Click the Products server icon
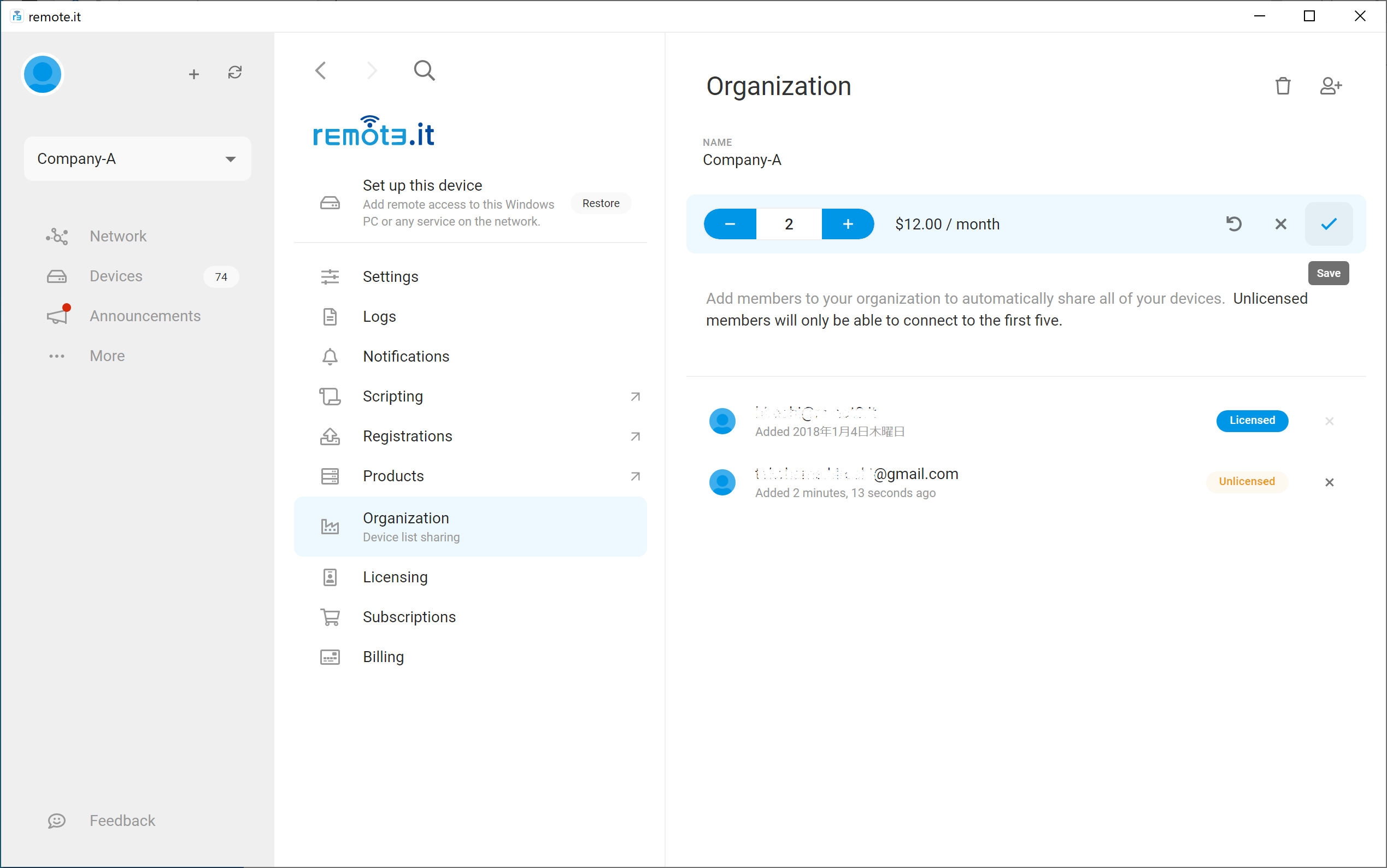Viewport: 1387px width, 868px height. tap(330, 476)
